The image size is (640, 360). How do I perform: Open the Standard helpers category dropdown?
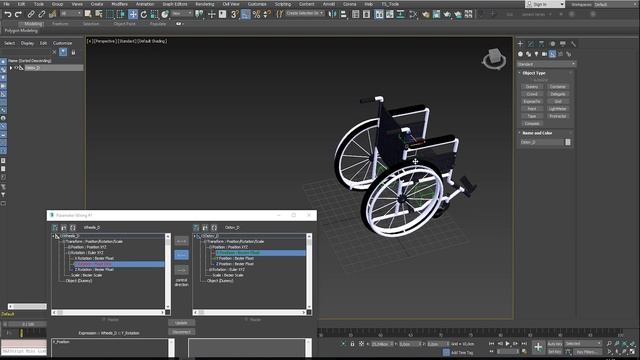click(x=546, y=64)
